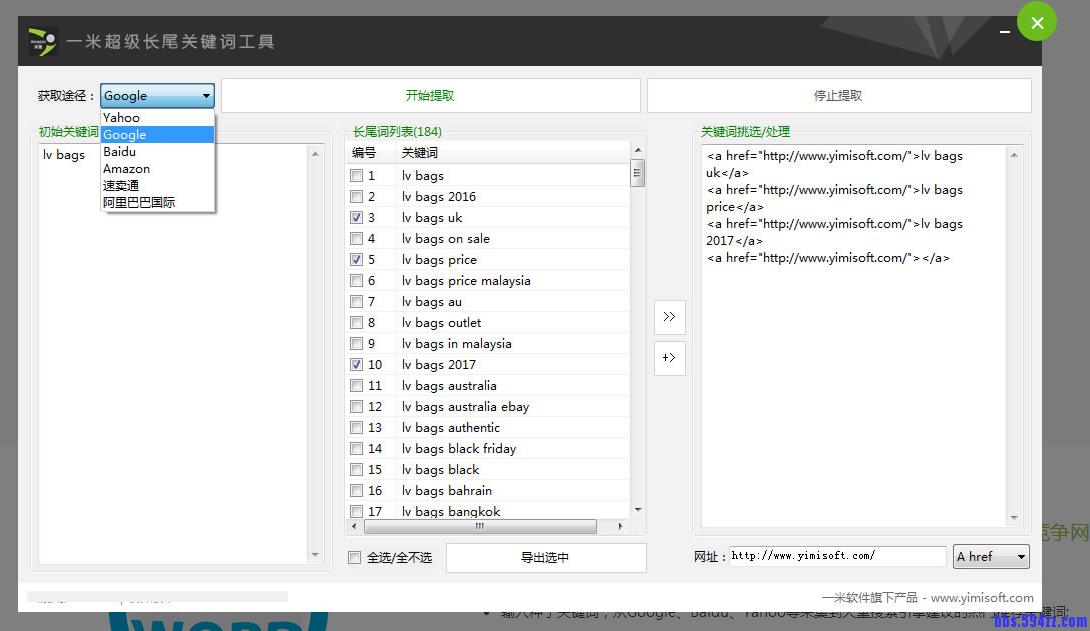The image size is (1090, 631).
Task: Select Baidu from the source list
Action: (119, 152)
